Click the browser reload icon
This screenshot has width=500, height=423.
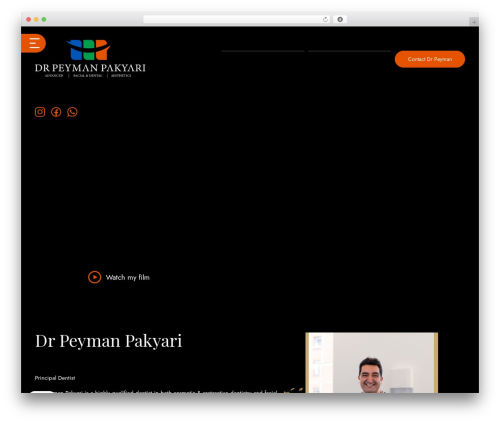pyautogui.click(x=325, y=19)
